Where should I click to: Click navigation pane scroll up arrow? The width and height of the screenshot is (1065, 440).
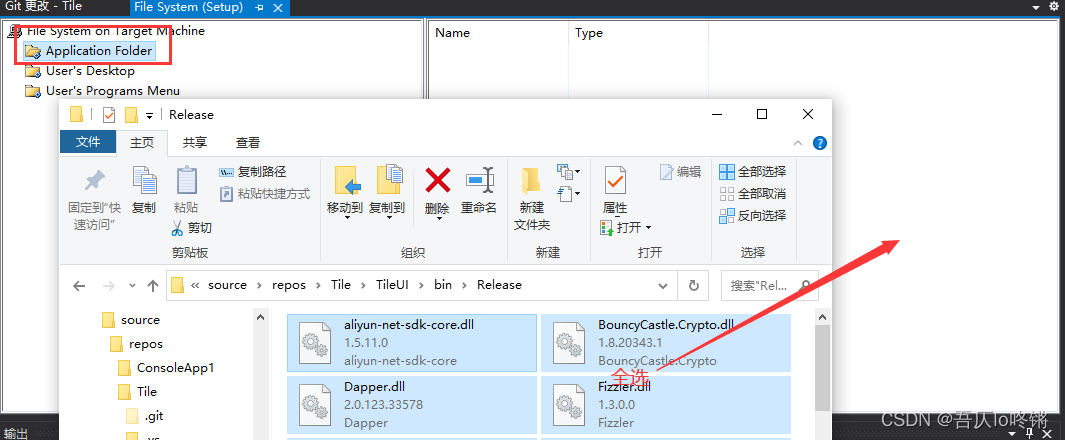pos(260,316)
